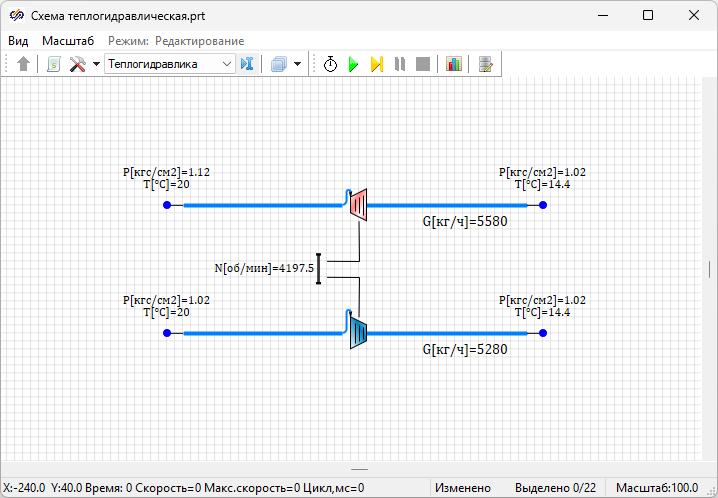
Task: Click the N[об/мин]=4197.5 shaft speed label
Action: tap(264, 268)
